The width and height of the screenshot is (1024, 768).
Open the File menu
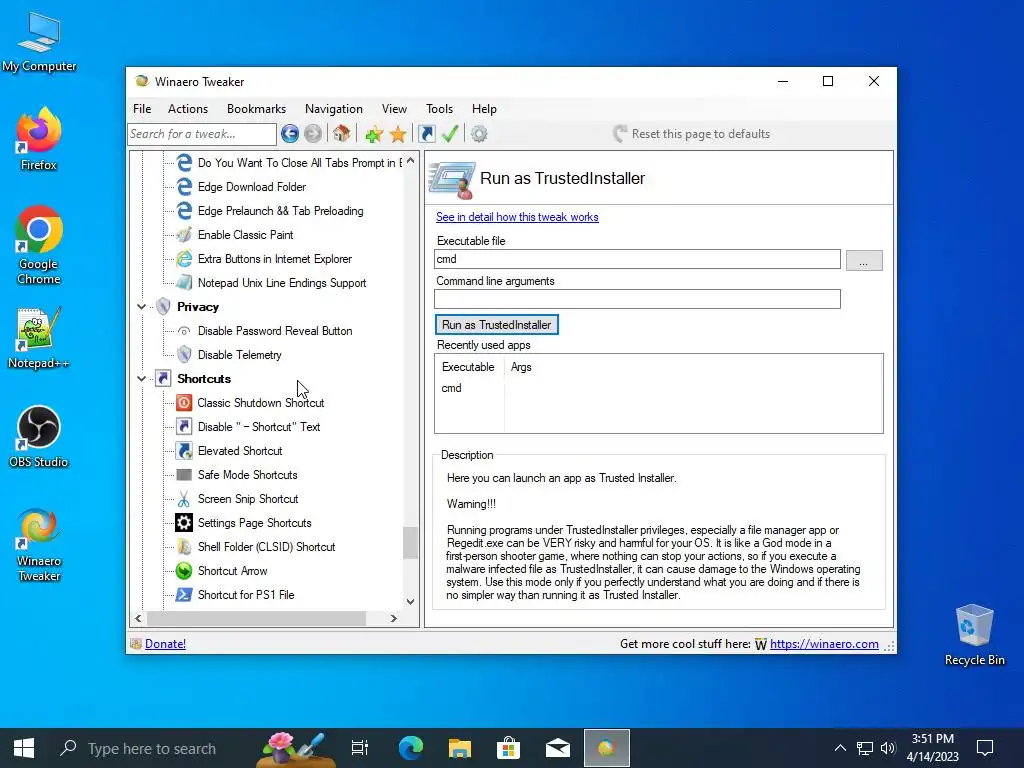tap(142, 109)
